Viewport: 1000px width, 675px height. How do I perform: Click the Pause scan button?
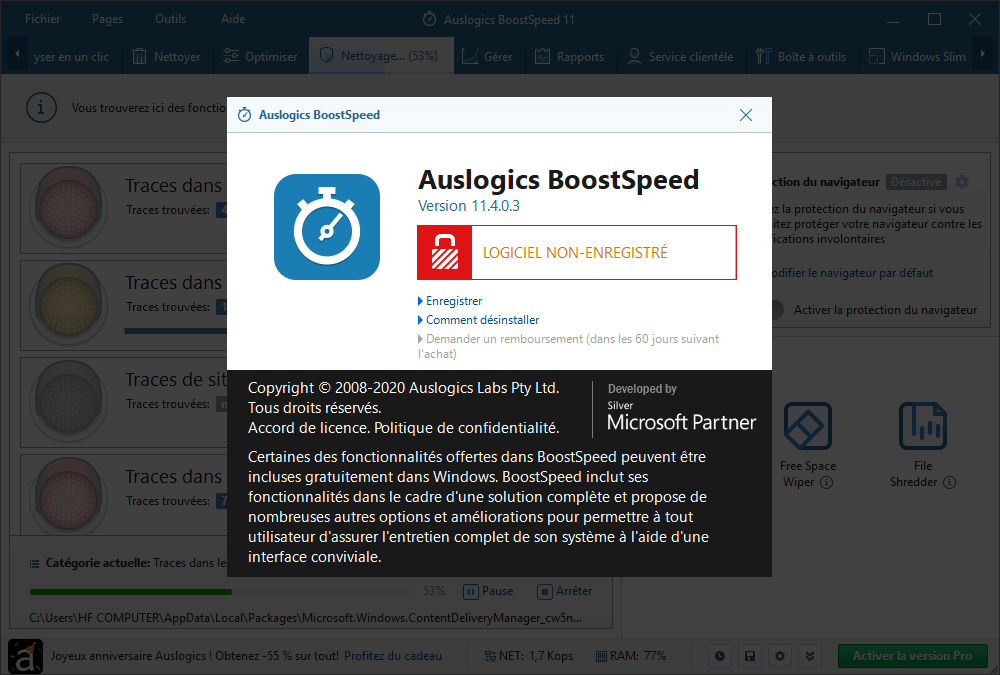tap(488, 591)
